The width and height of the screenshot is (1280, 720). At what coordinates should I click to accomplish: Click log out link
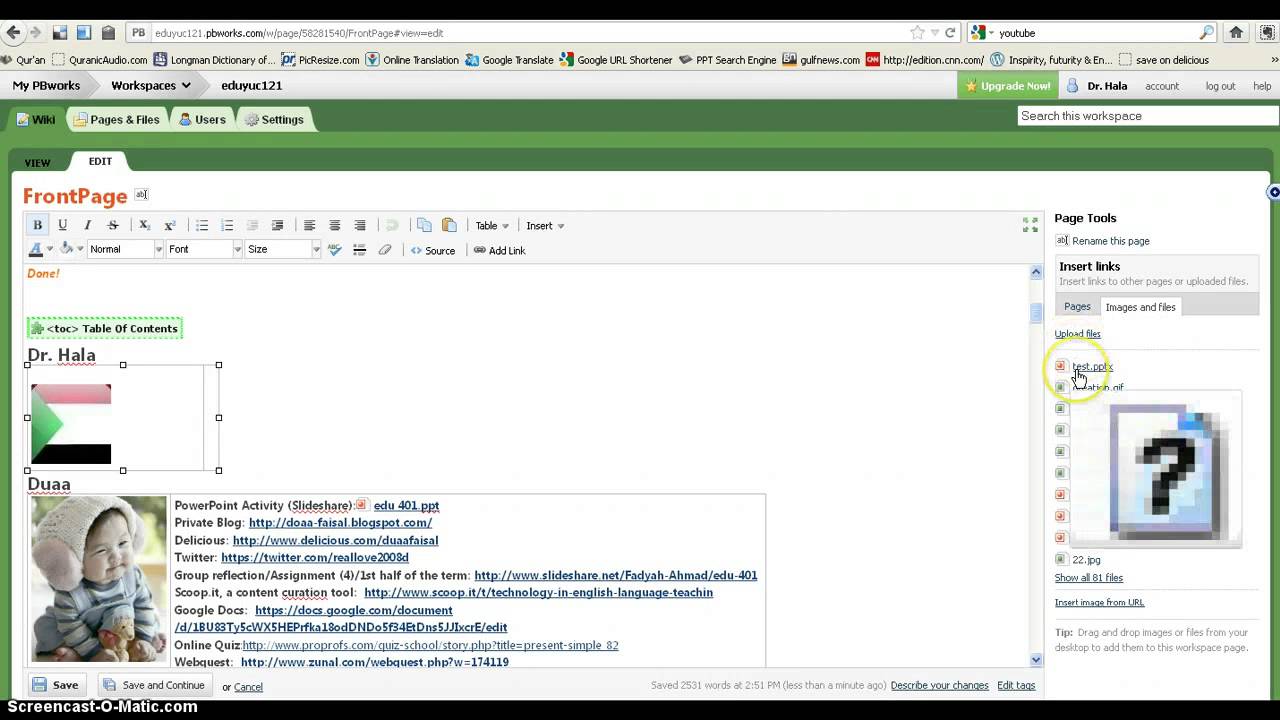click(x=1220, y=86)
